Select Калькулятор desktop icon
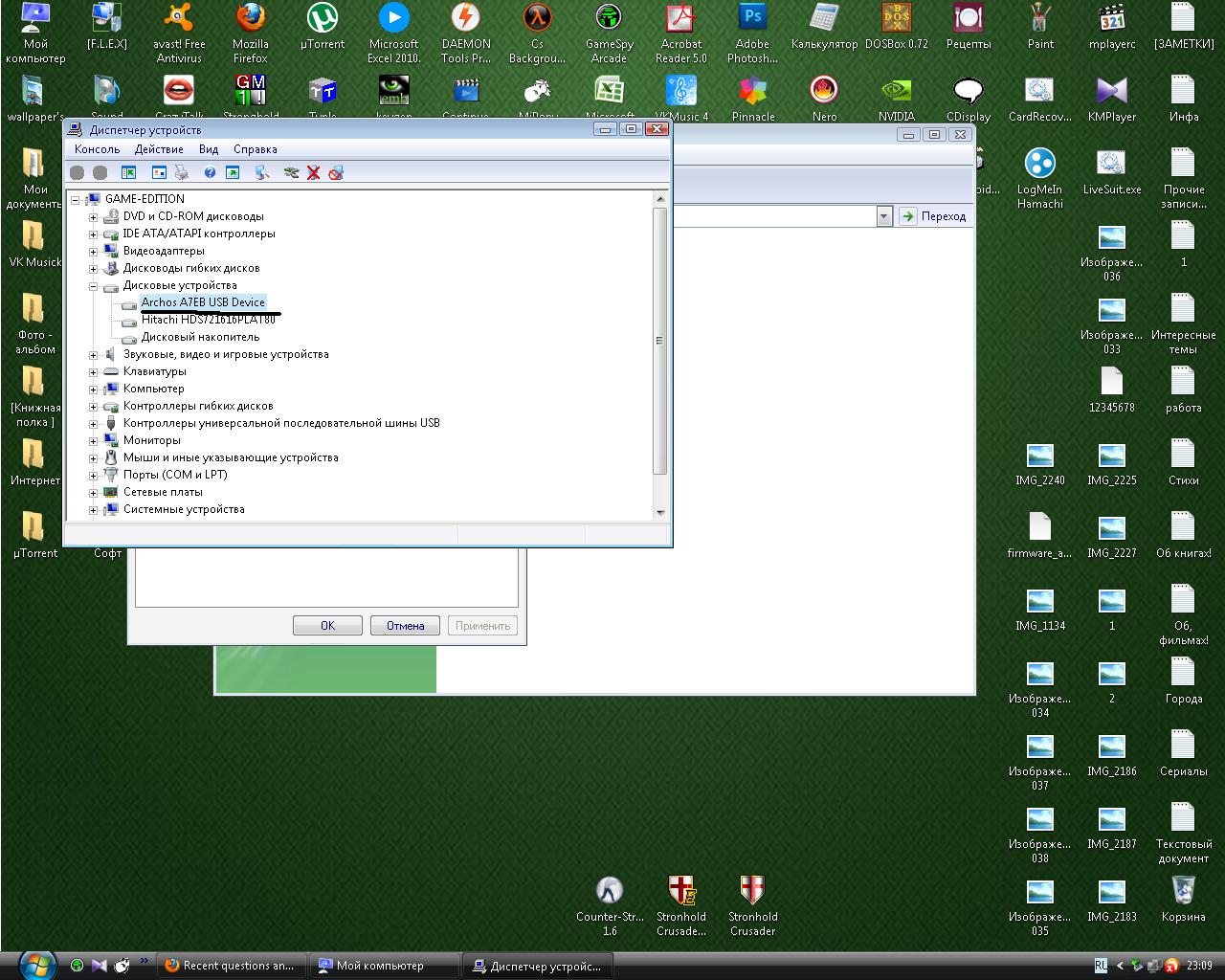This screenshot has width=1225, height=980. (x=825, y=27)
